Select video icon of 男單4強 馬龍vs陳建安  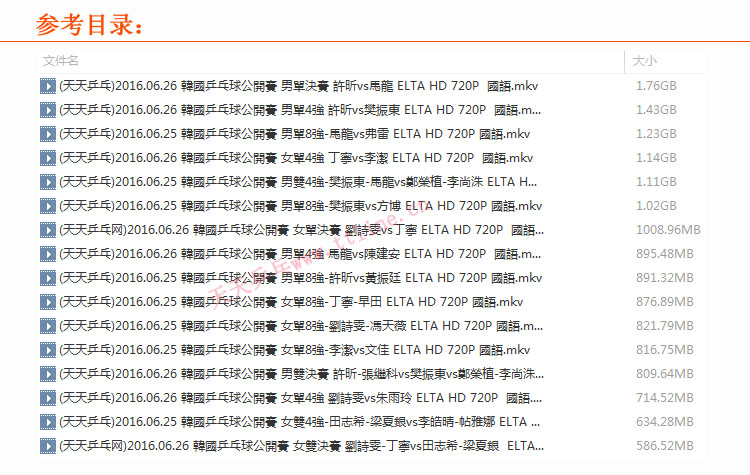coord(47,254)
